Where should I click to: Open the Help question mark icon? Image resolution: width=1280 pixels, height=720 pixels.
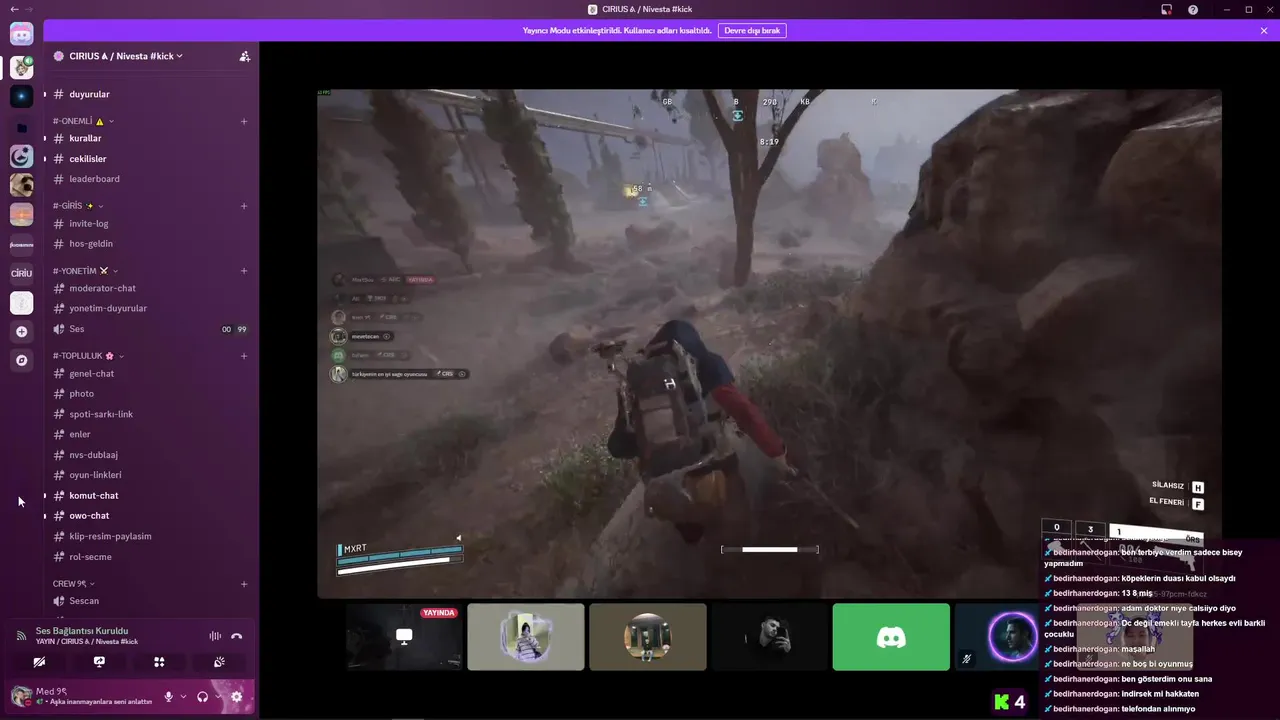[1193, 9]
